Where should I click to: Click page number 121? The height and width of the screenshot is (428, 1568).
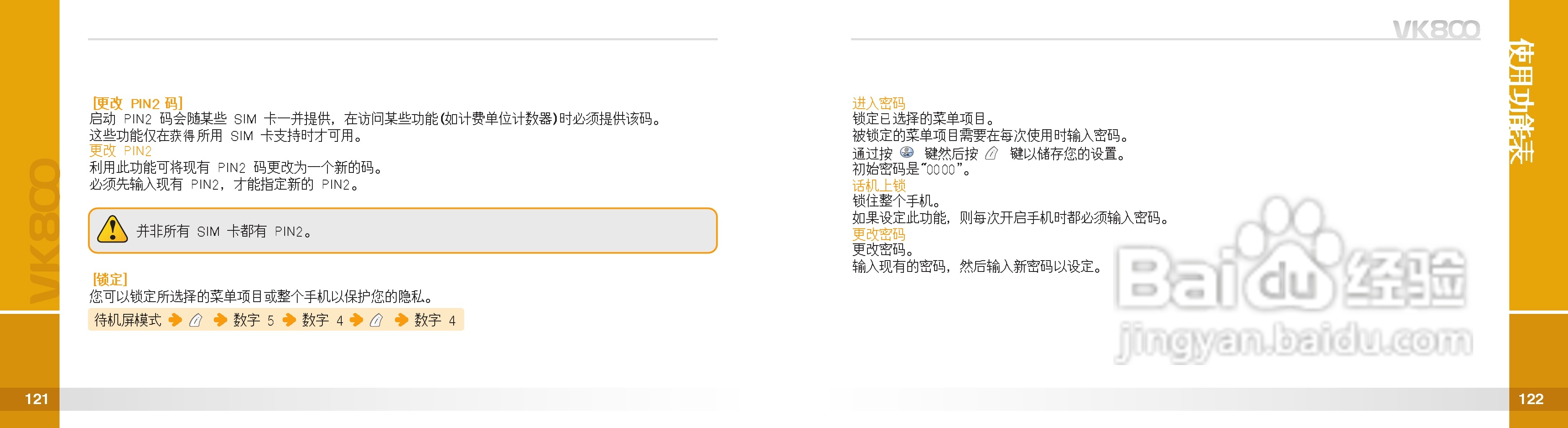click(36, 399)
